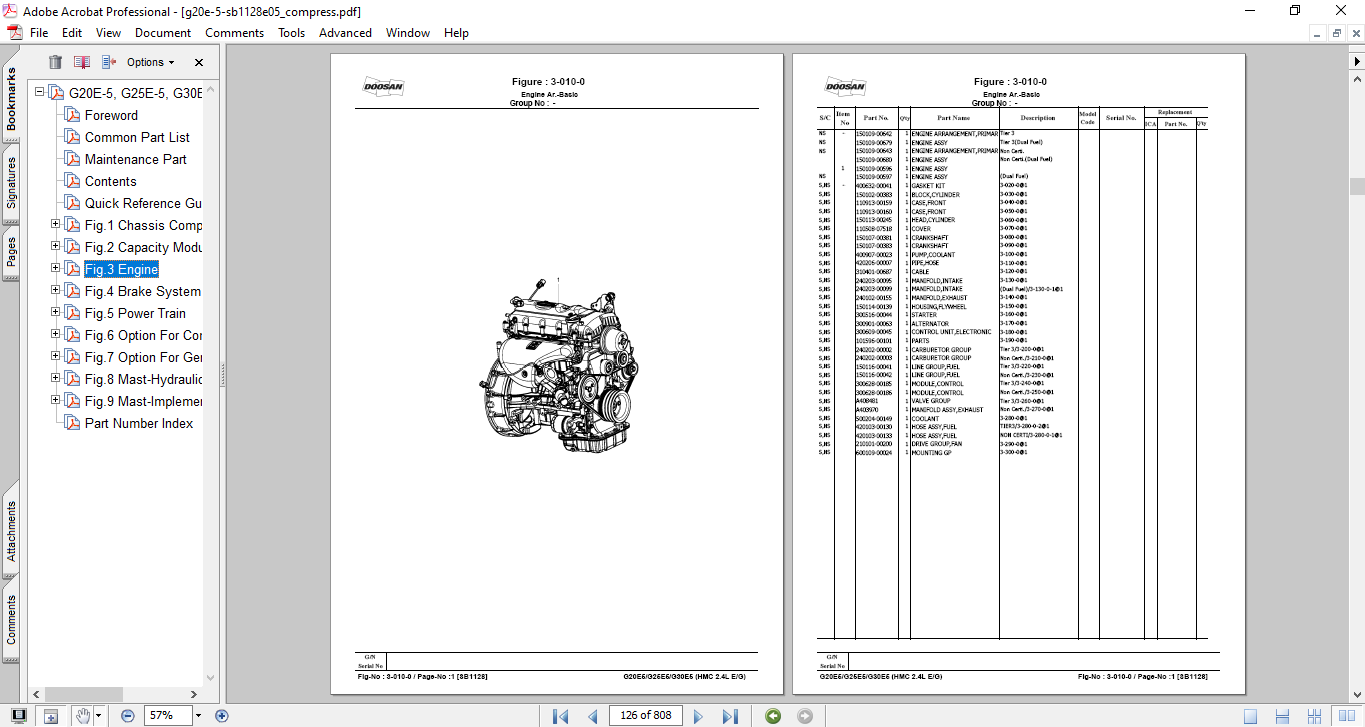Expand the Fig.4 Brake System bookmark
This screenshot has width=1365, height=727.
click(56, 291)
